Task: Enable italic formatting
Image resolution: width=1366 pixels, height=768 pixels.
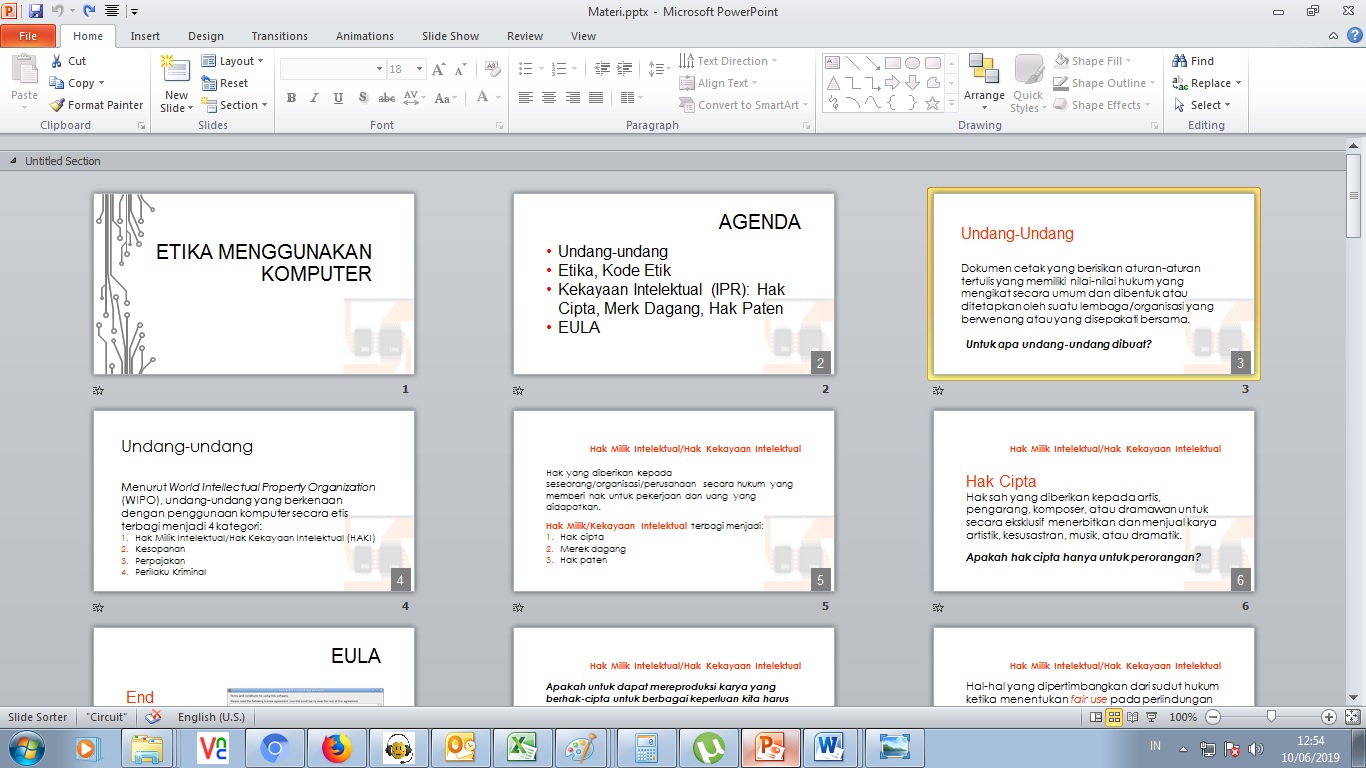Action: pyautogui.click(x=313, y=98)
